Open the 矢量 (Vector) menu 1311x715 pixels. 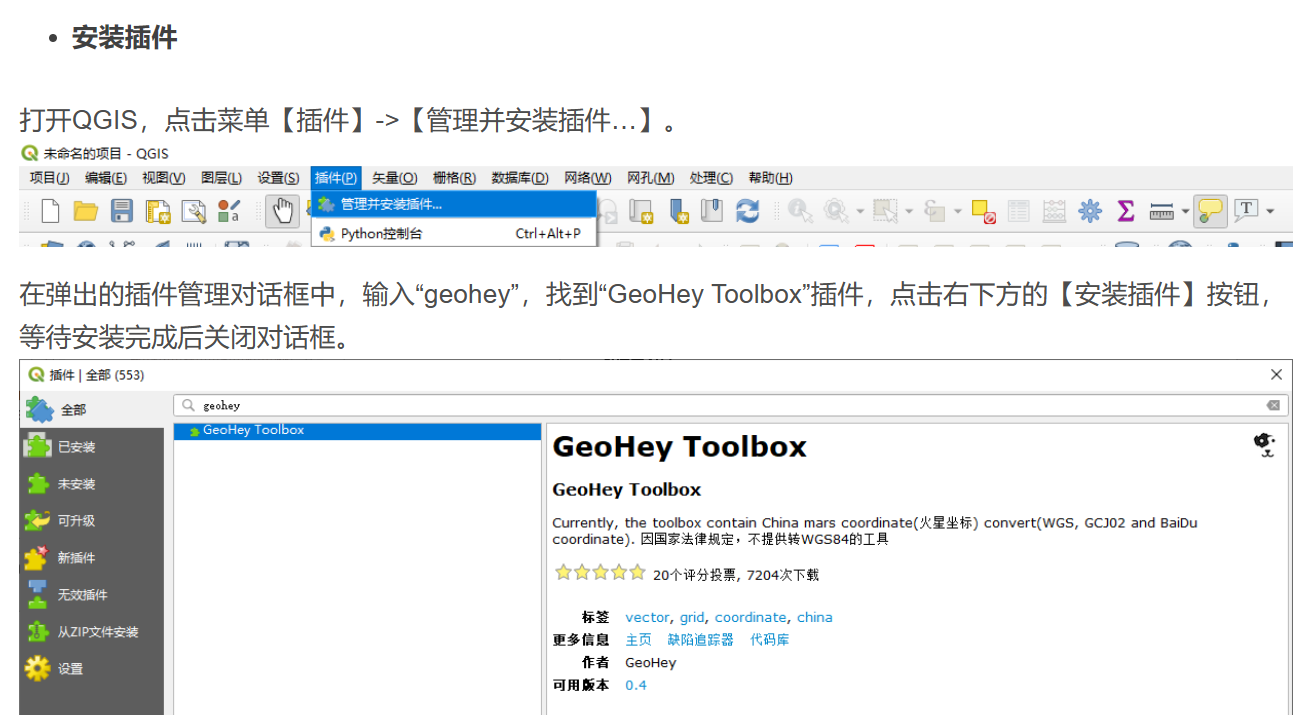click(x=394, y=178)
